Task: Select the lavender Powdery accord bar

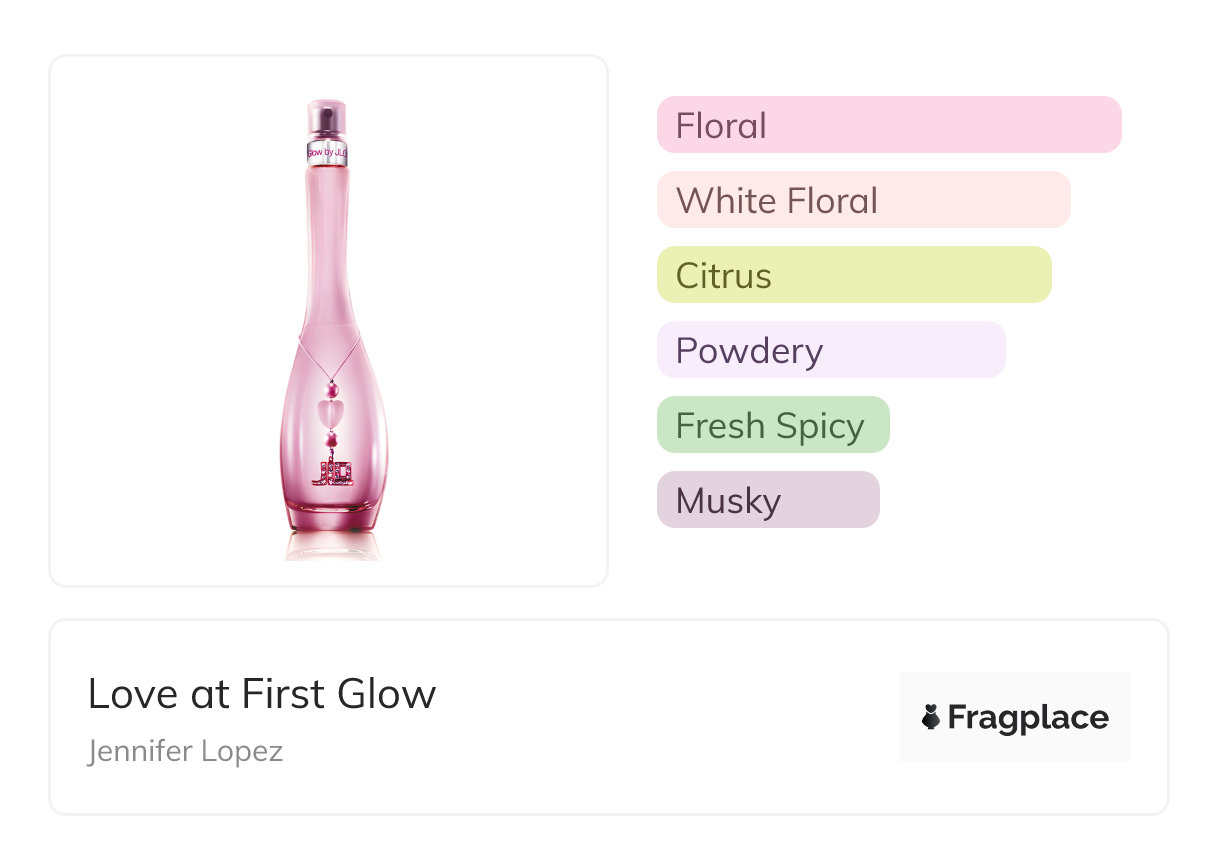Action: [x=830, y=350]
